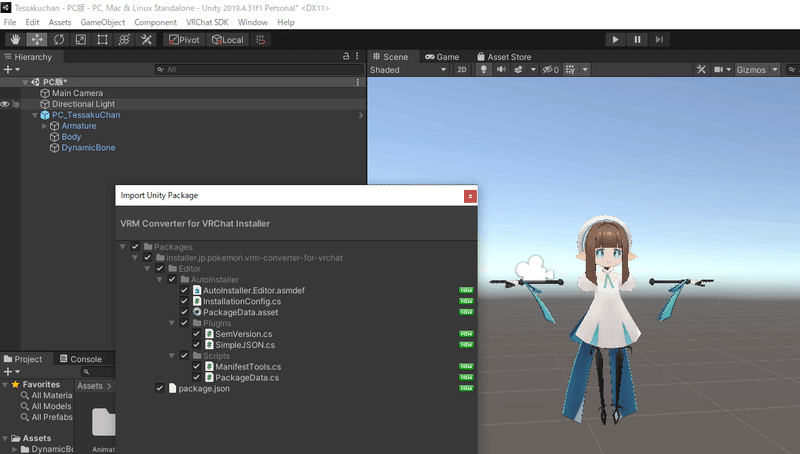Open PC_TessakuChan prefab arrow
Viewport: 800px width, 454px height.
tap(361, 115)
